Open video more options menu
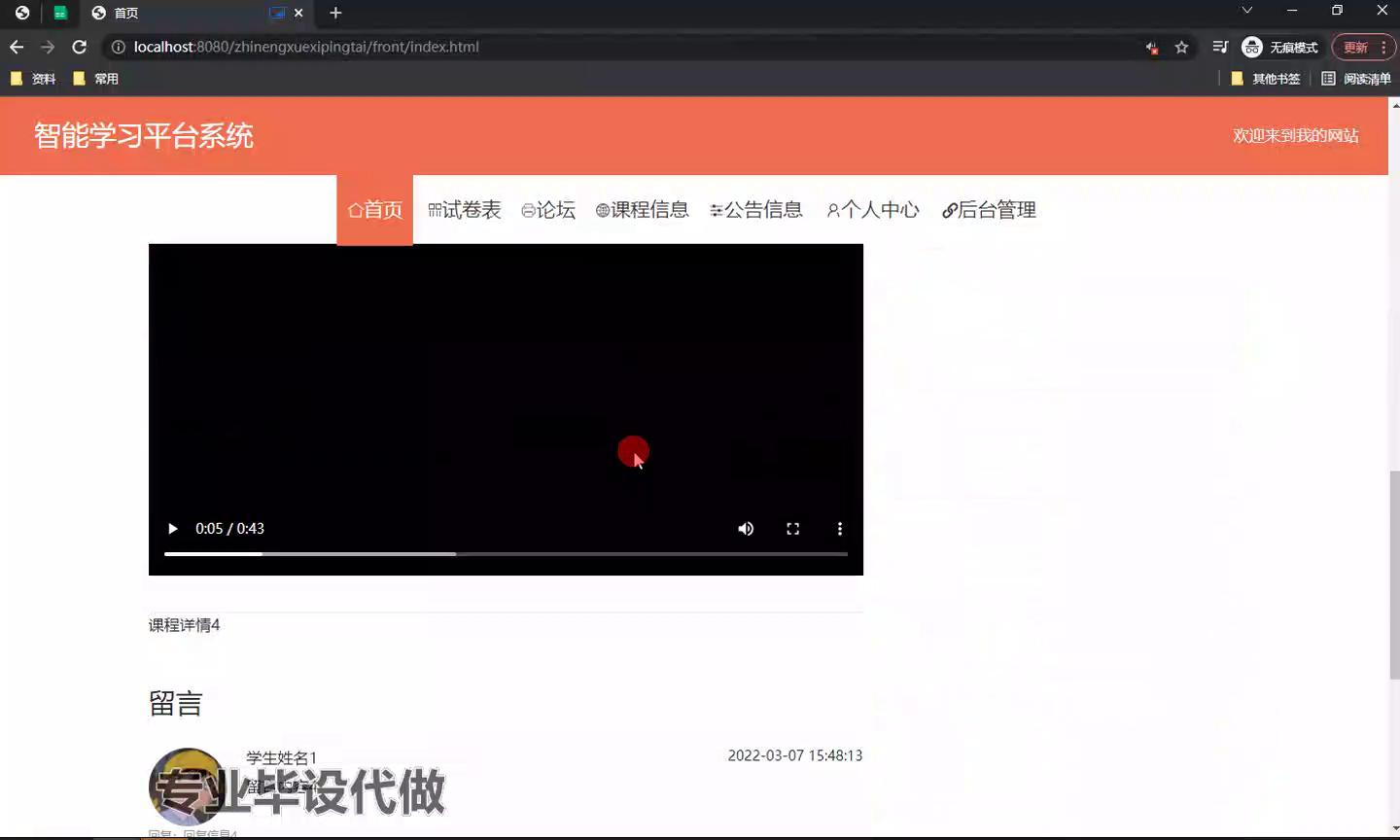 840,529
